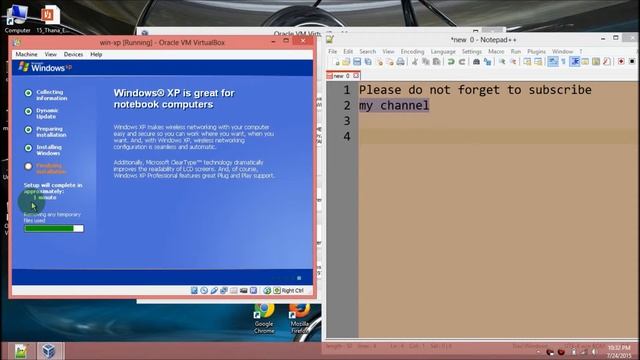Open the VirtualBox View menu
Image resolution: width=640 pixels, height=360 pixels.
51,54
